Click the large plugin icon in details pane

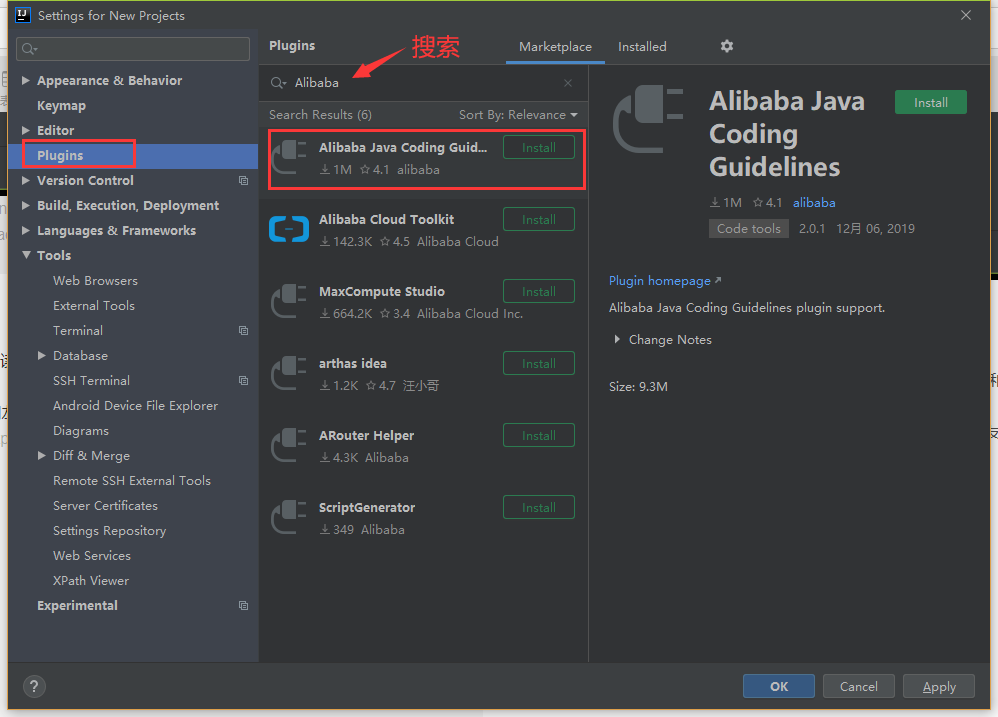(x=648, y=119)
